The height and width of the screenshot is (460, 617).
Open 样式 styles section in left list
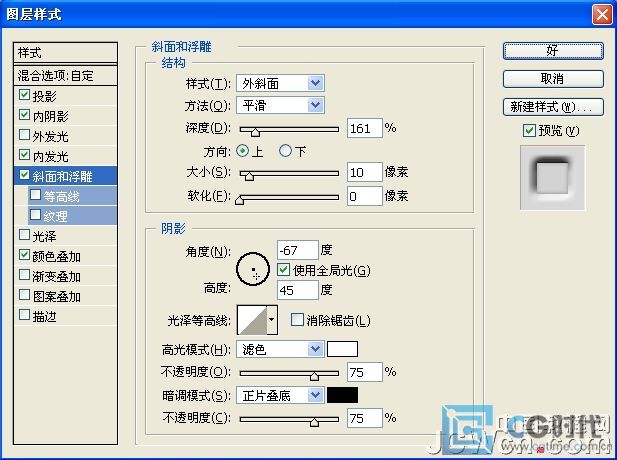(65, 52)
